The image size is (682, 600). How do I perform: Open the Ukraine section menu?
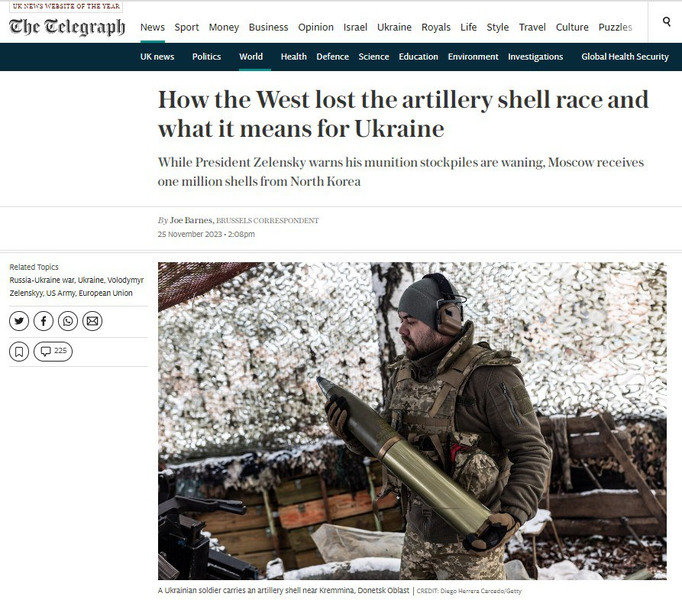coord(394,27)
